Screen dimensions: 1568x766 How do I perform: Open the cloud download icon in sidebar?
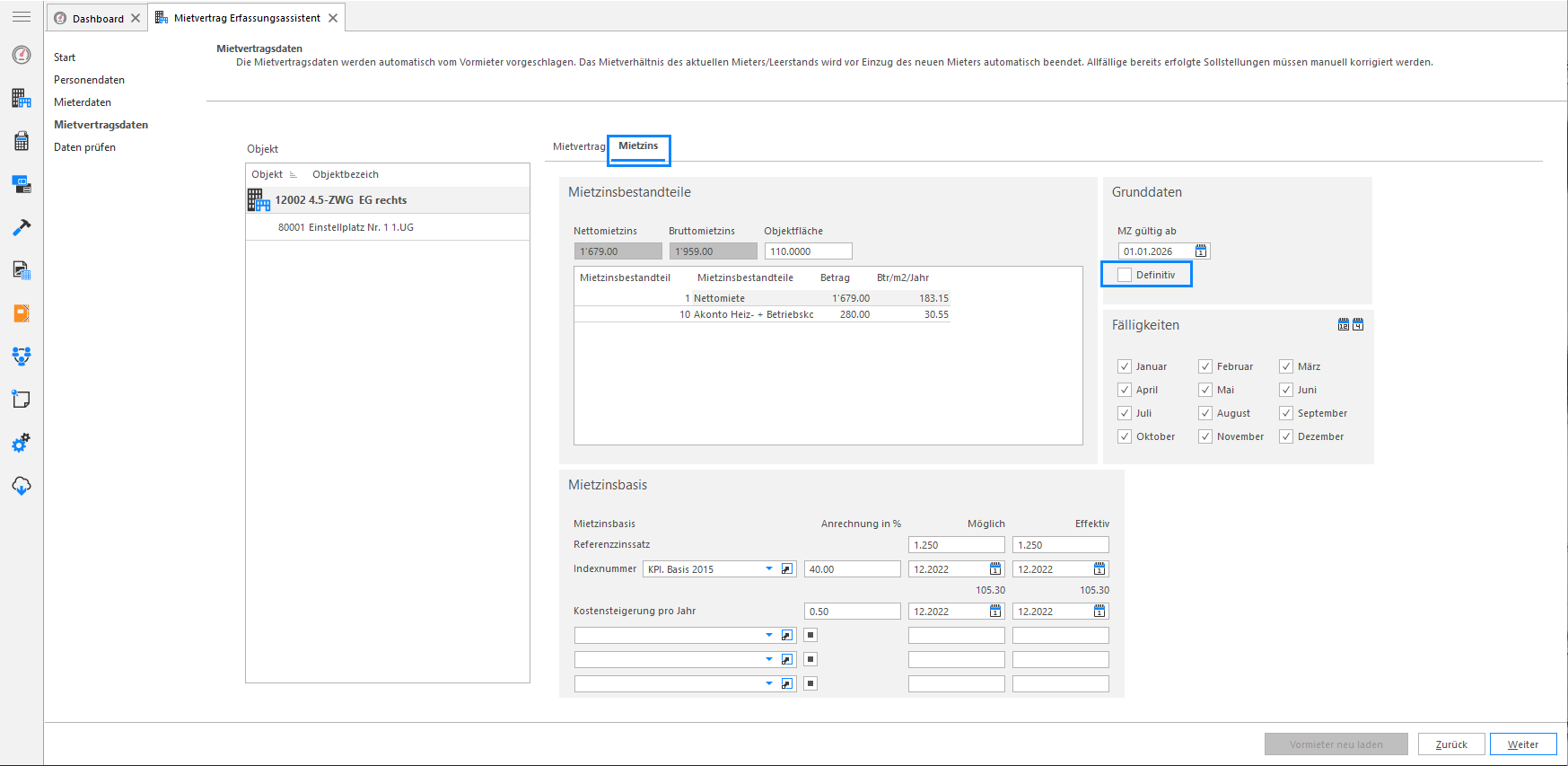22,486
